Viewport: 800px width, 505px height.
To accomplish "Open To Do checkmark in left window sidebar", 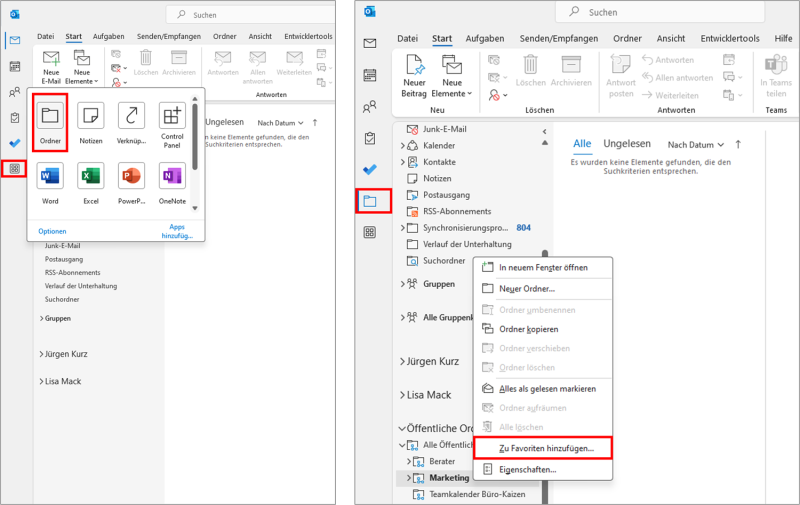I will pyautogui.click(x=15, y=143).
